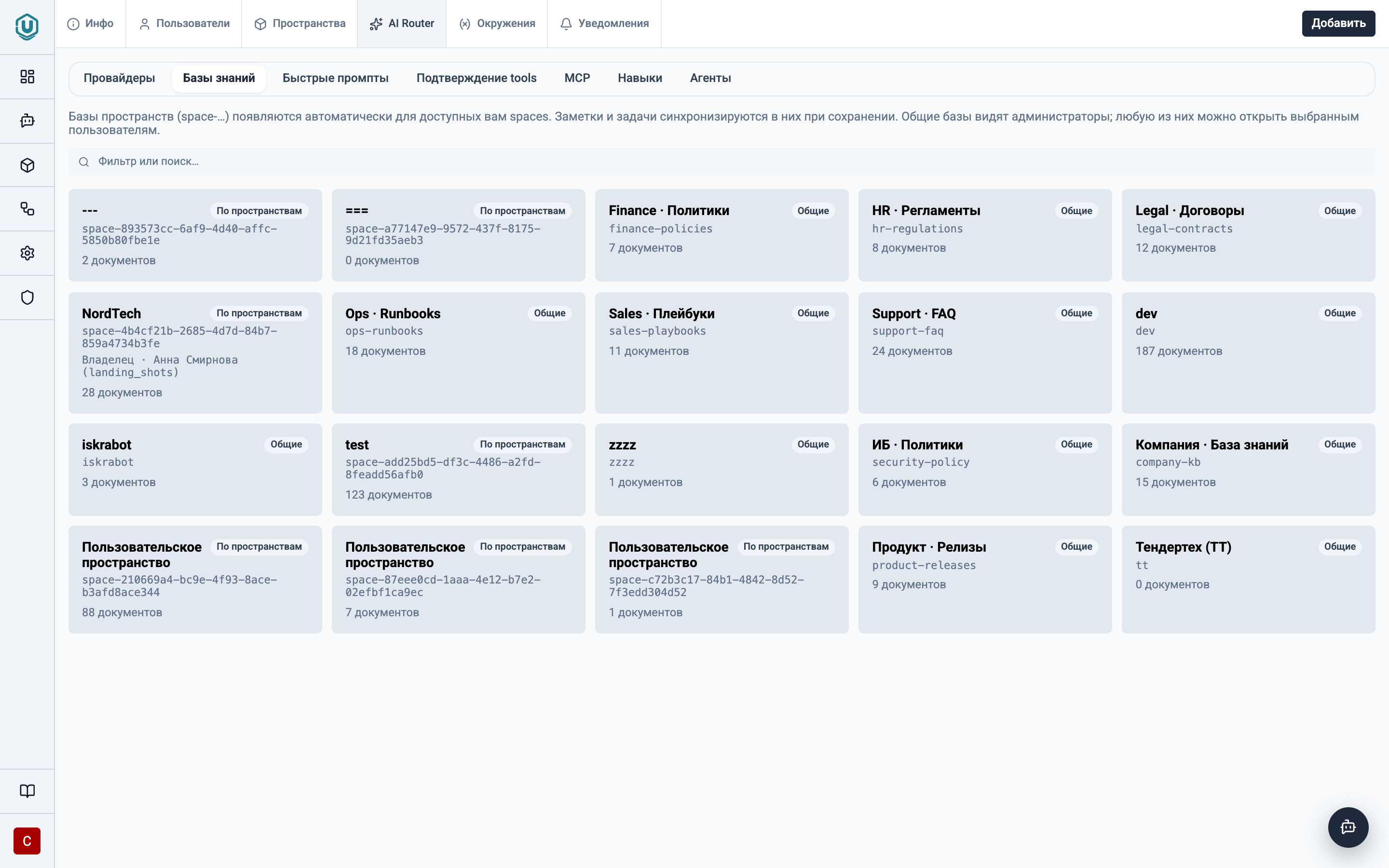Open the Support · FAQ card
Viewport: 1389px width, 868px height.
985,353
